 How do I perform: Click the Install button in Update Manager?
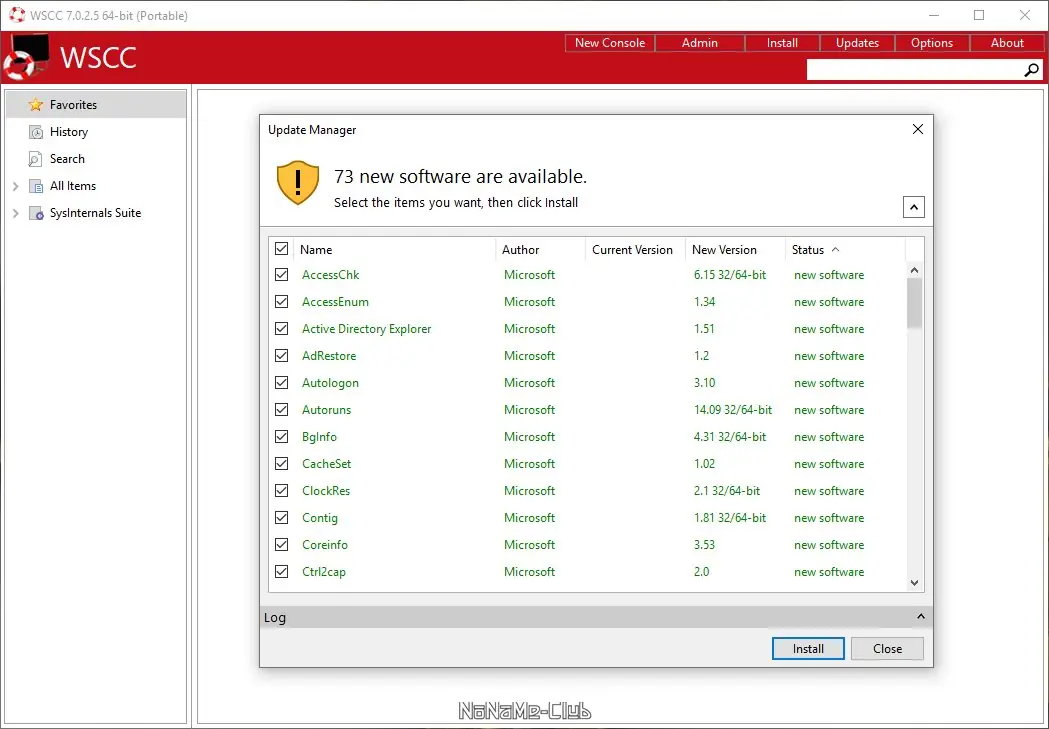[808, 649]
